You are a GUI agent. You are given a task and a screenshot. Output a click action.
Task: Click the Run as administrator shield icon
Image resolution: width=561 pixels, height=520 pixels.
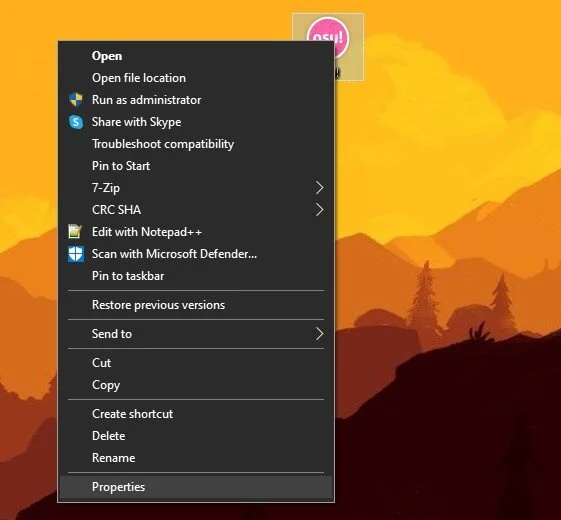(x=75, y=100)
